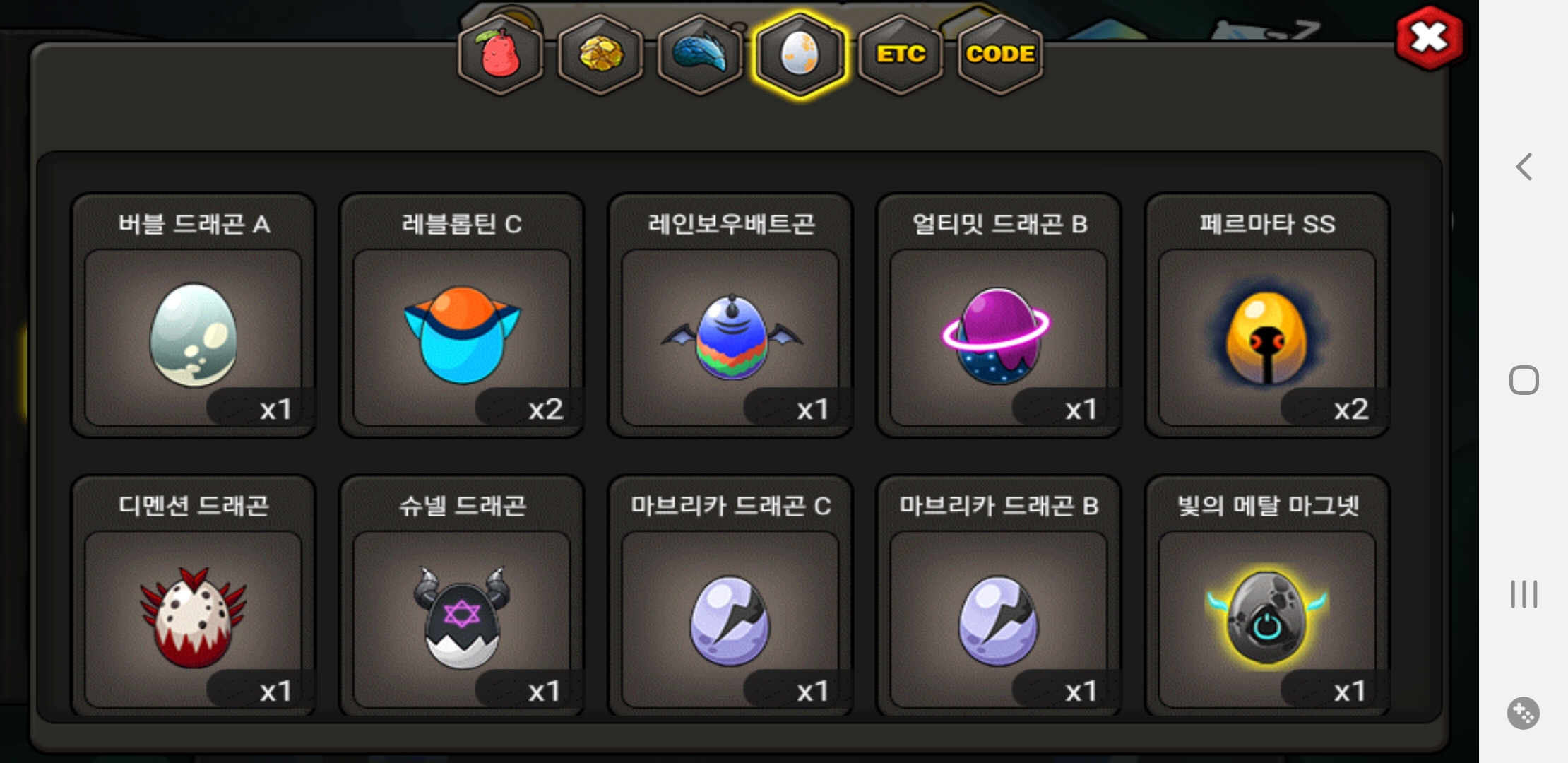1568x763 pixels.
Task: Open the CODE tab
Action: (1000, 55)
